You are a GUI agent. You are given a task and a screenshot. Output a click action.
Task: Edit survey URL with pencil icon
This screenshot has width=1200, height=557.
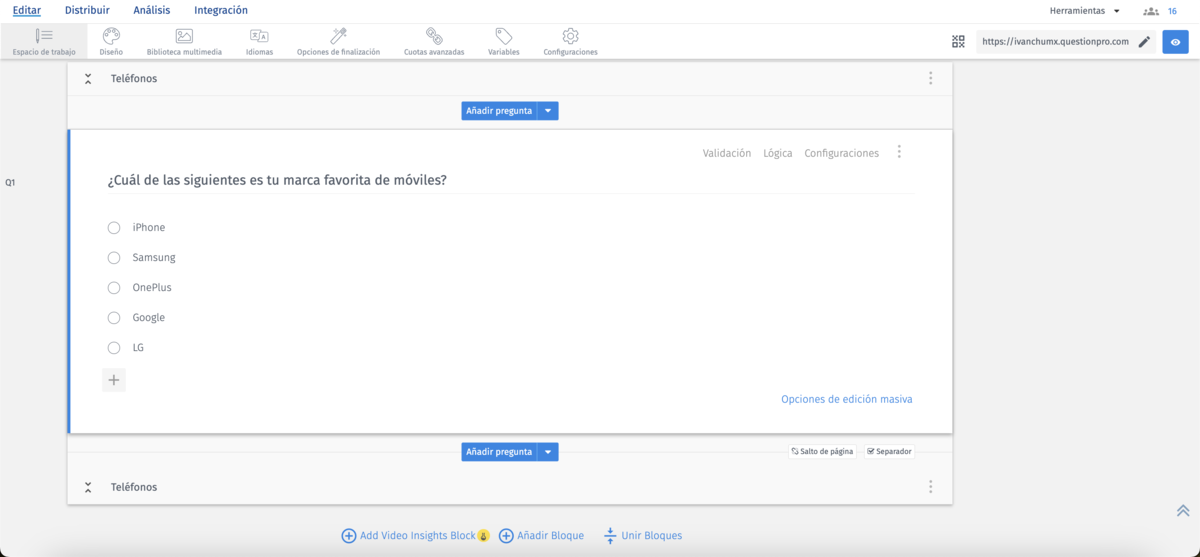pos(1145,42)
